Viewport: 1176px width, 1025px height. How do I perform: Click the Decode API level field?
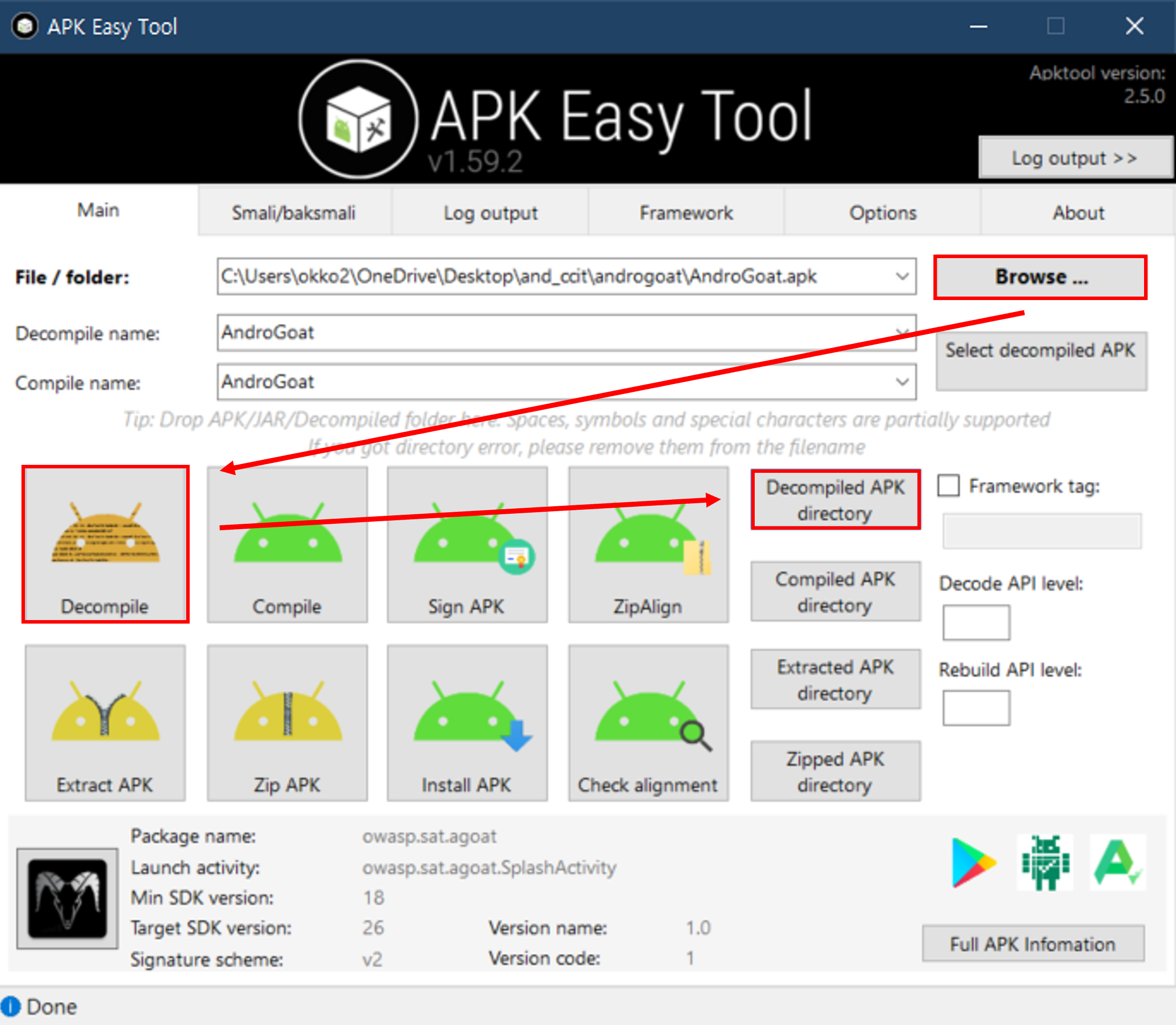point(976,622)
